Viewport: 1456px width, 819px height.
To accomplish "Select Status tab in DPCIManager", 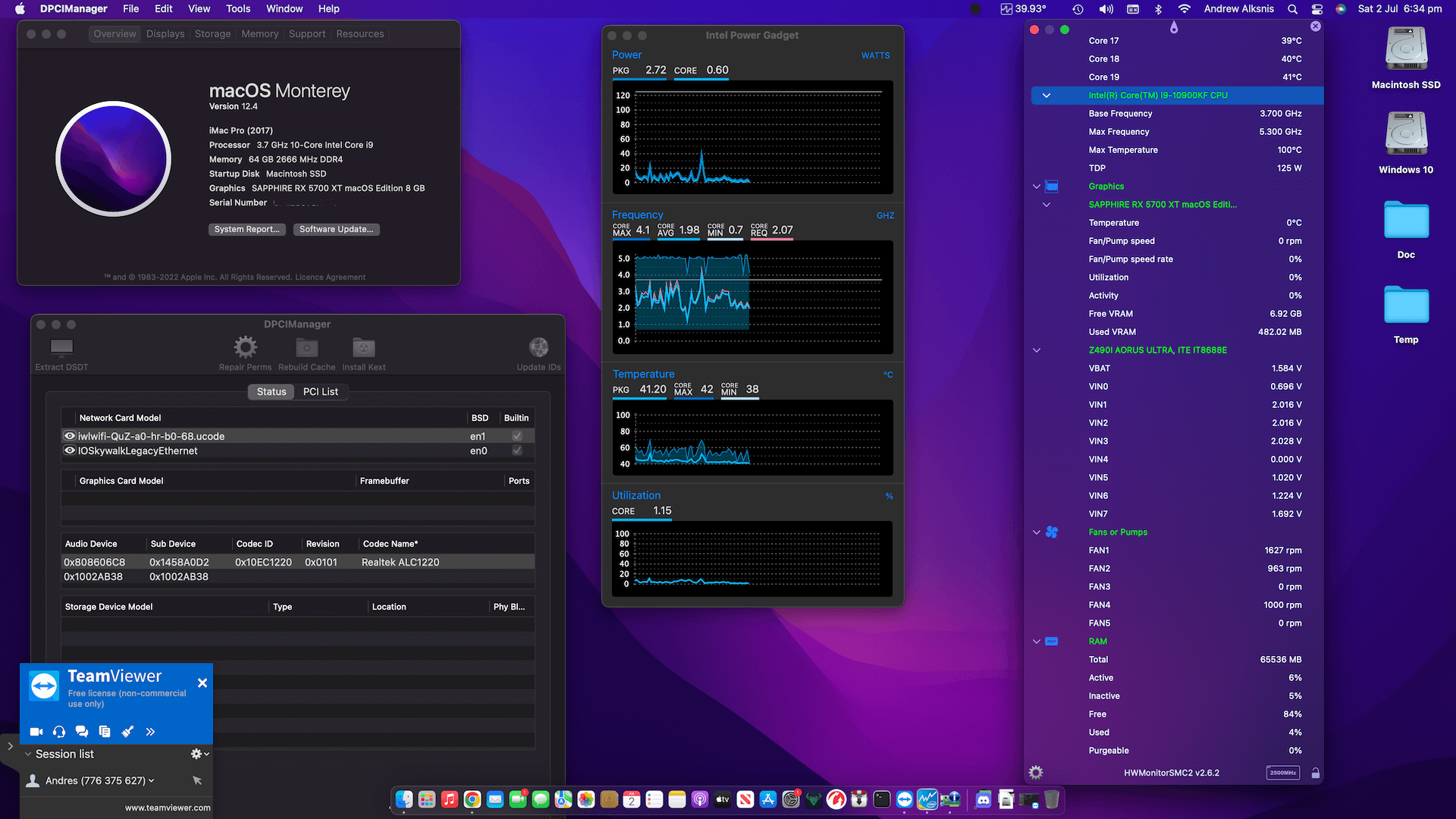I will tap(271, 391).
